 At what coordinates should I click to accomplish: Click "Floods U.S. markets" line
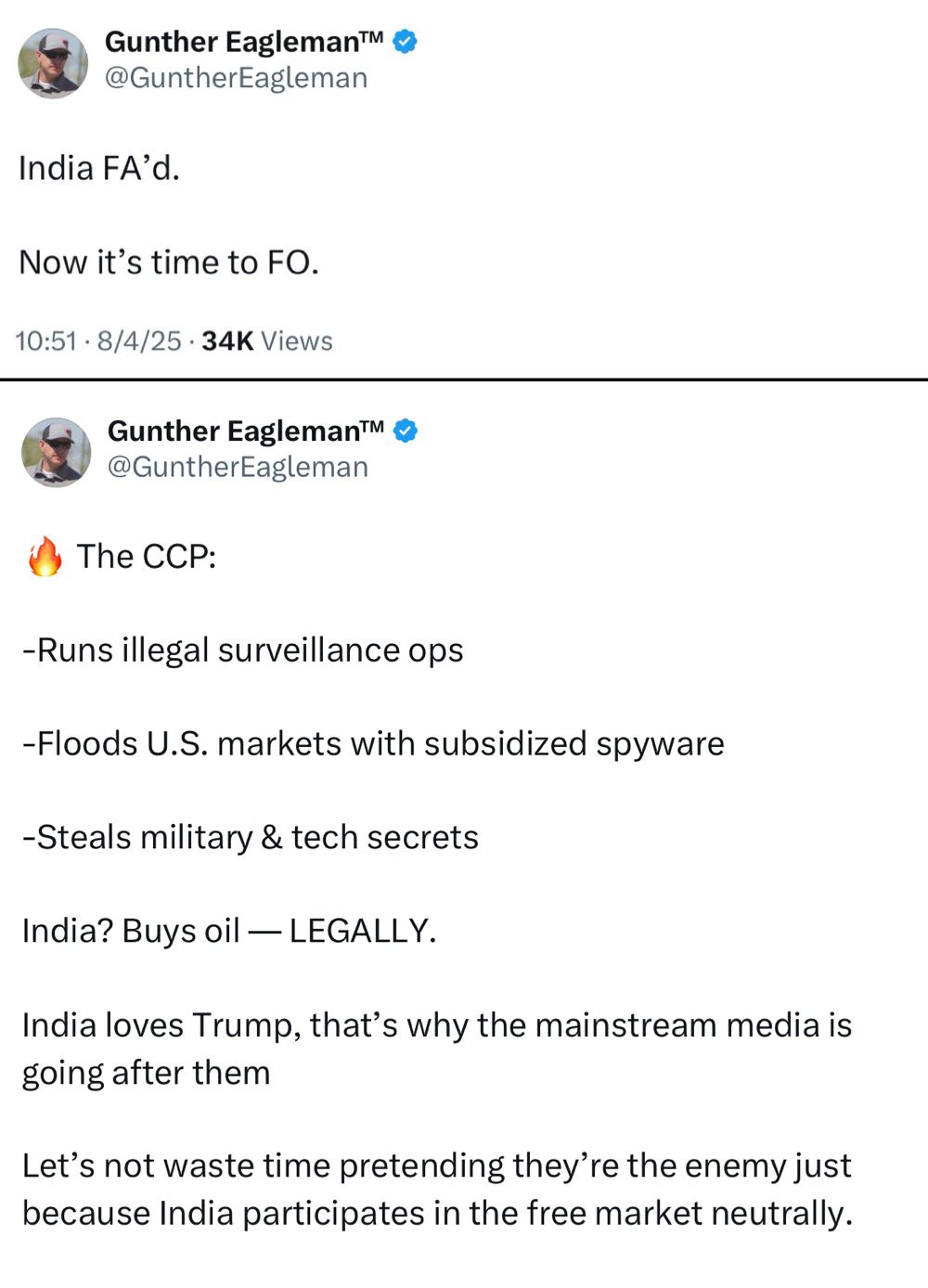point(373,744)
